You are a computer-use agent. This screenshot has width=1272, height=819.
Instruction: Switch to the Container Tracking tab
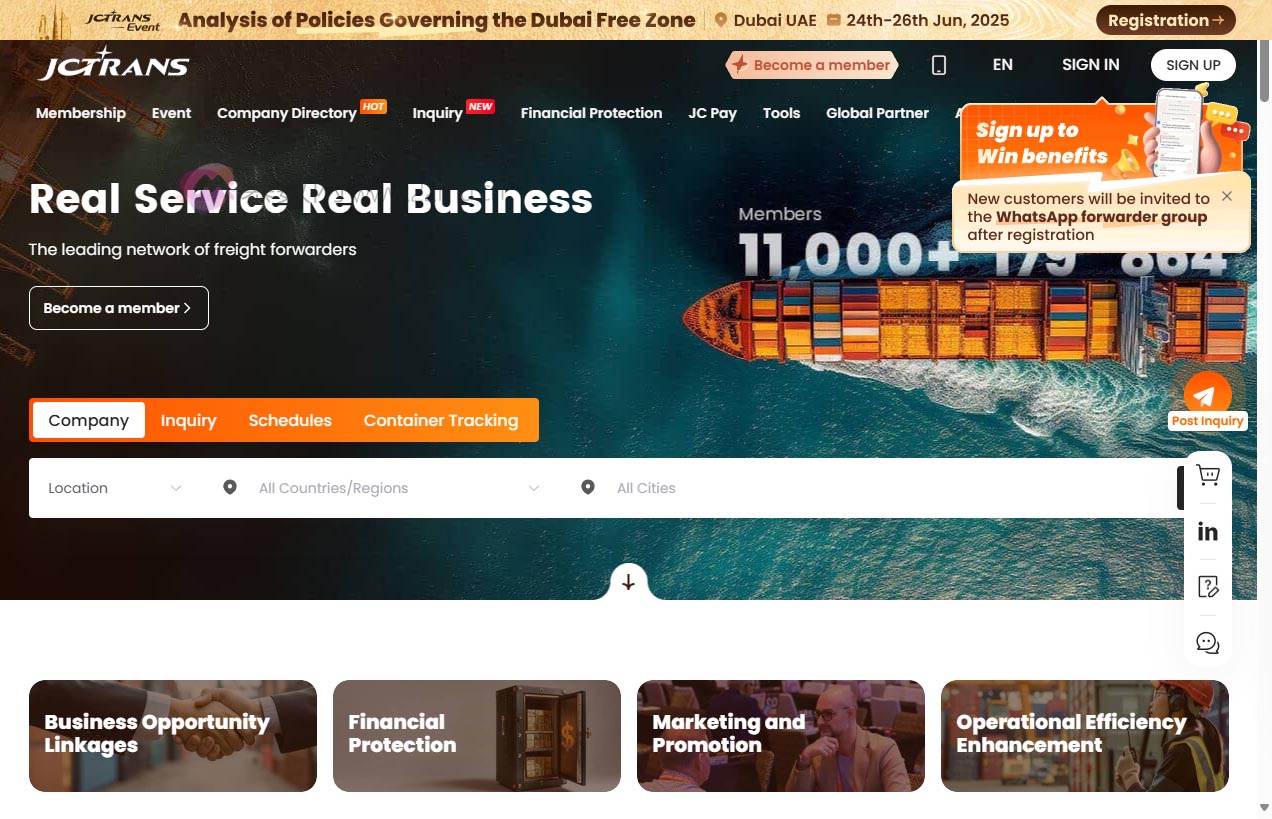441,420
